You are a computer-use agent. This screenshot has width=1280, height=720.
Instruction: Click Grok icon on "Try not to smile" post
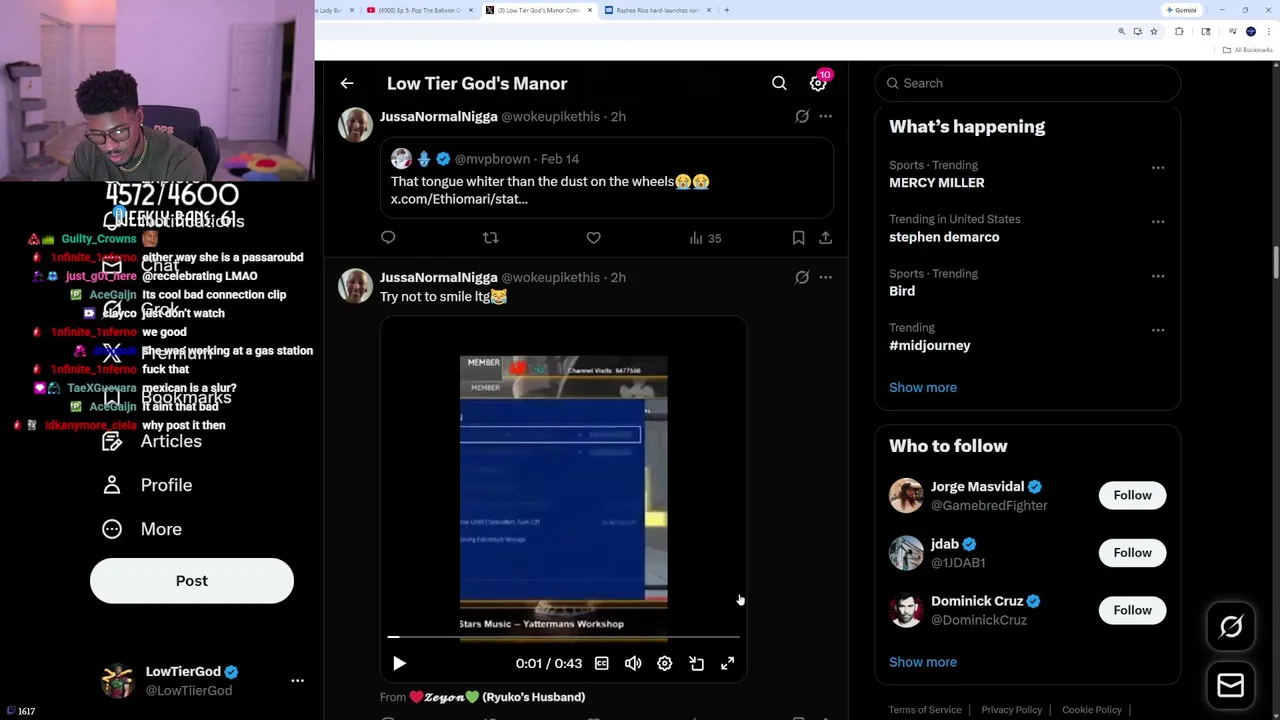802,278
